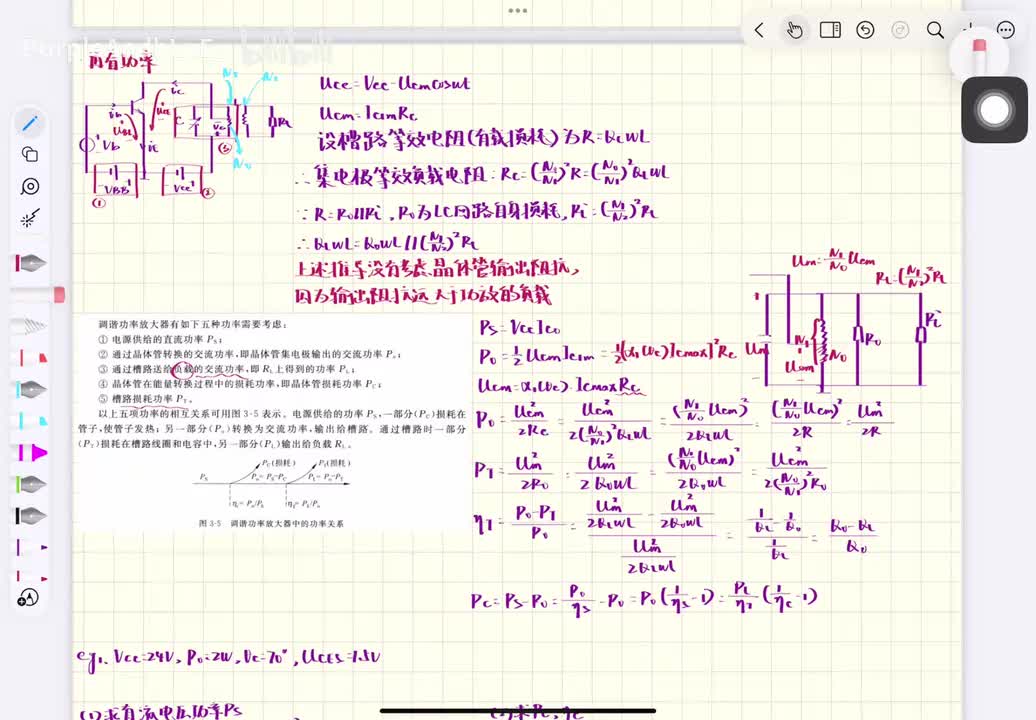Pick the grey hatched pencil tool

tap(30, 326)
